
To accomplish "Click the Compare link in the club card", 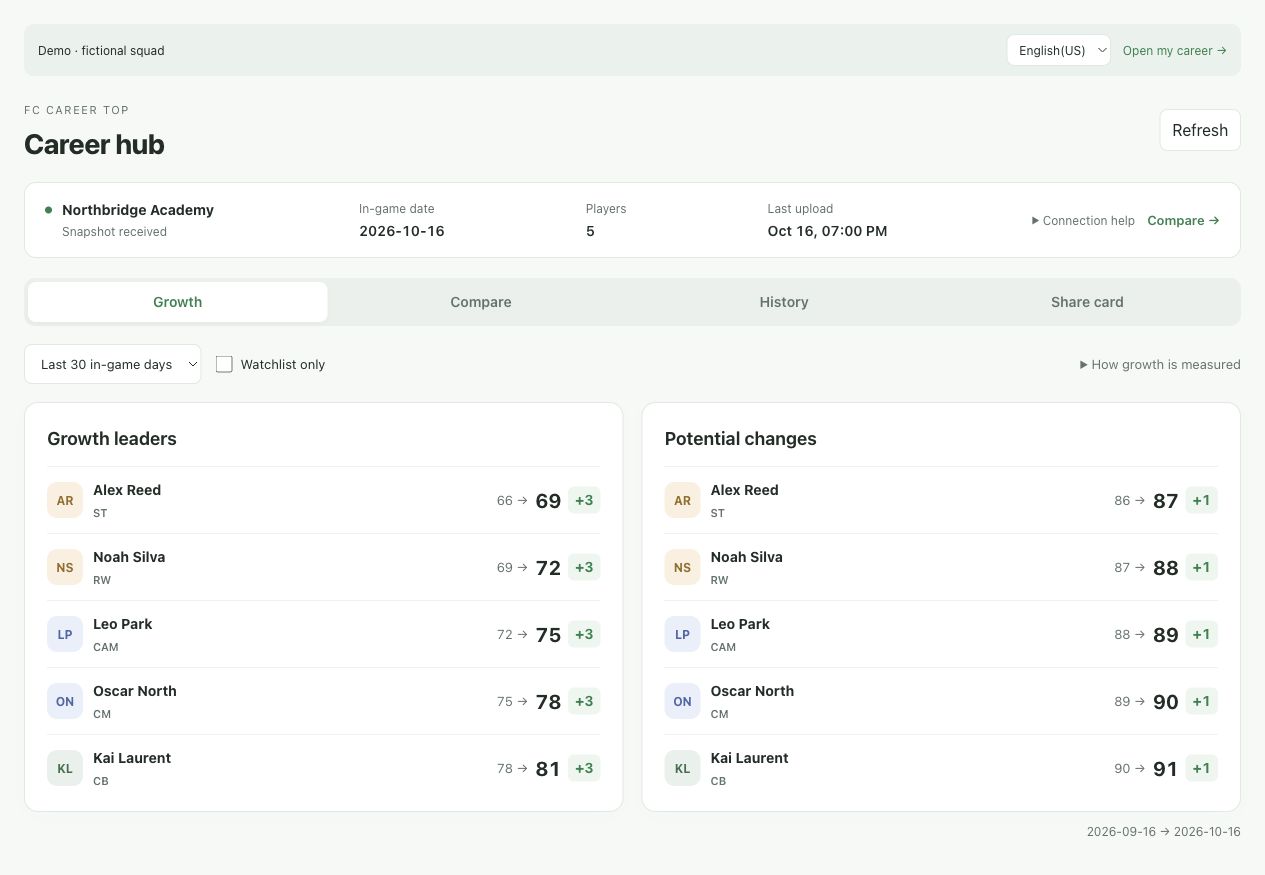I will [1183, 220].
